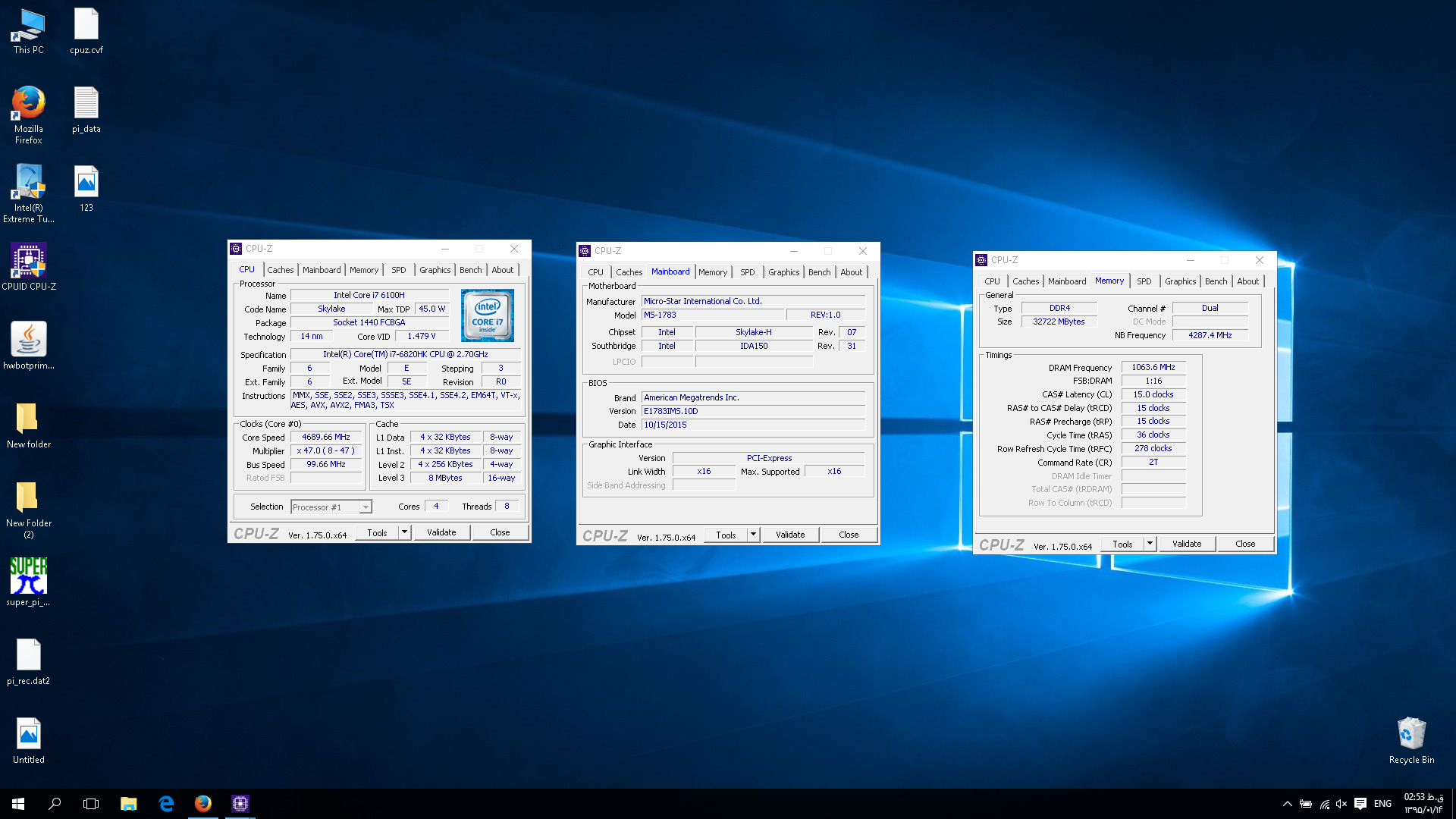The height and width of the screenshot is (819, 1456).
Task: Click Close button in middle CPU-Z window
Action: [849, 535]
